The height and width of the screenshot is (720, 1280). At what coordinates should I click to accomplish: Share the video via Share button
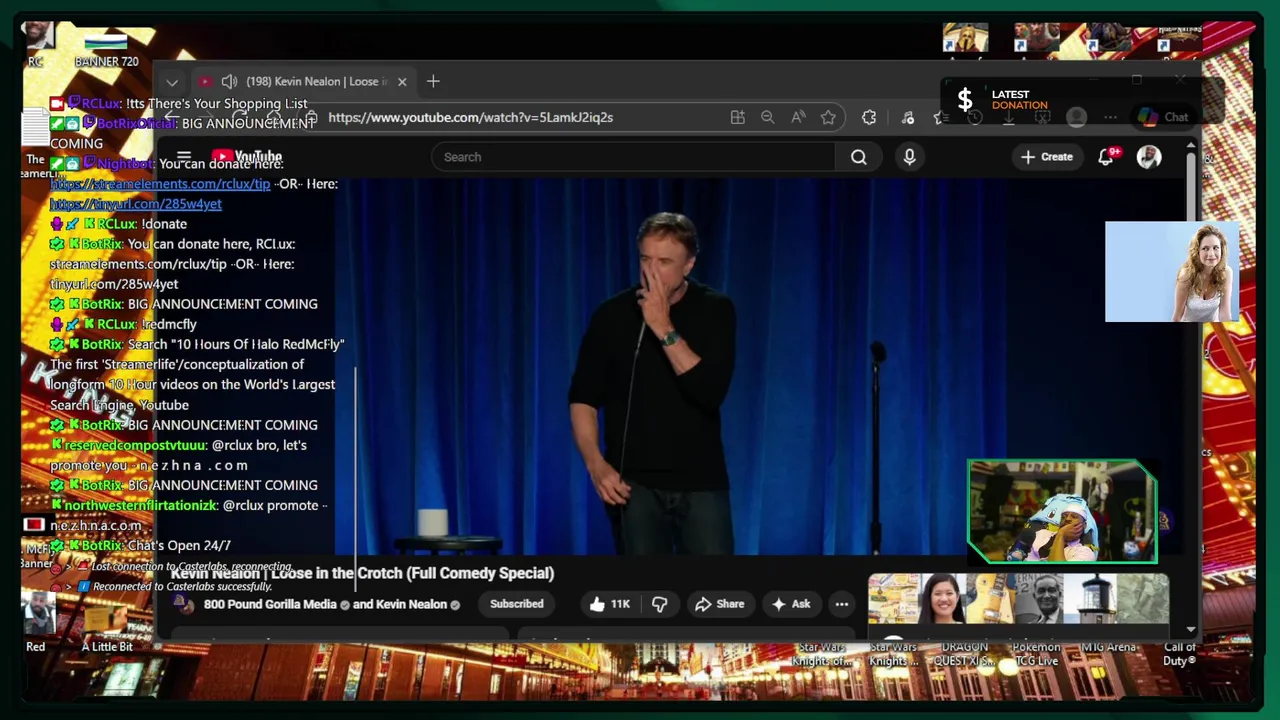point(720,604)
